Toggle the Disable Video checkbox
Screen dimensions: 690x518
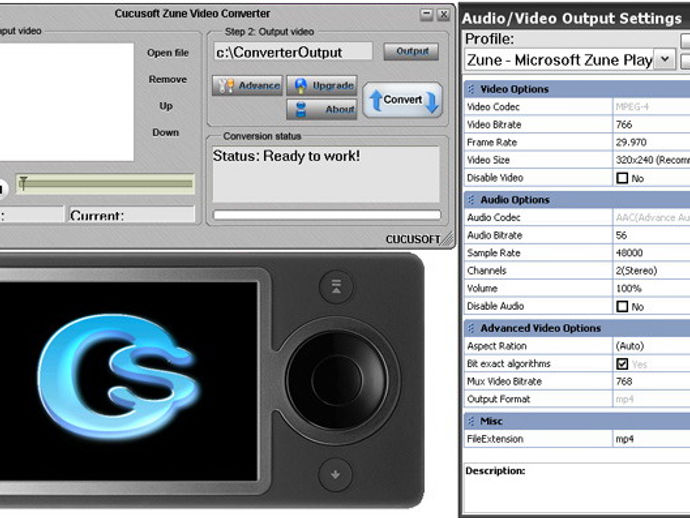click(622, 178)
